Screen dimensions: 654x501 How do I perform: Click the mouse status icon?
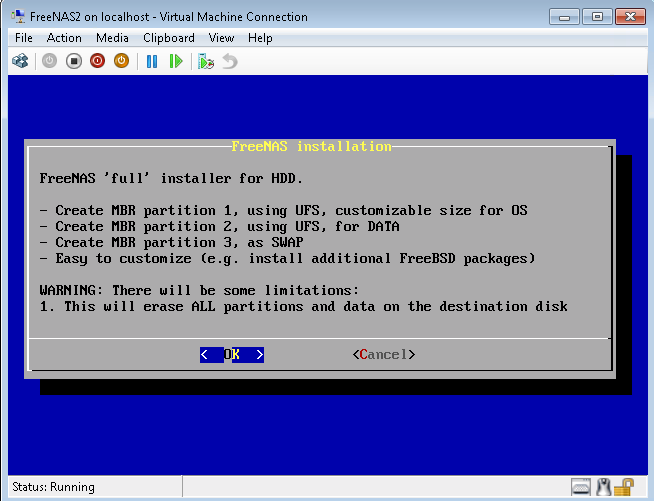[603, 487]
